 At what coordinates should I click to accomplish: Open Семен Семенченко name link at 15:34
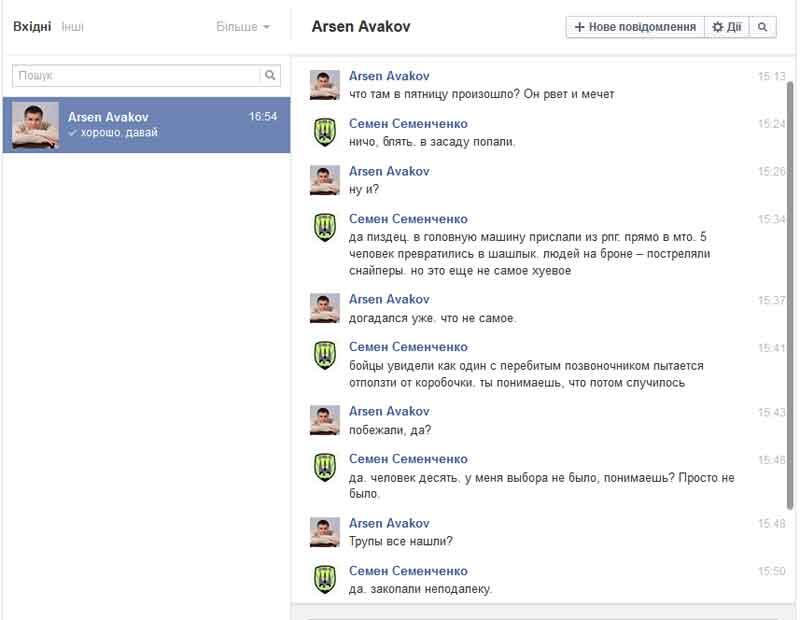coord(408,219)
